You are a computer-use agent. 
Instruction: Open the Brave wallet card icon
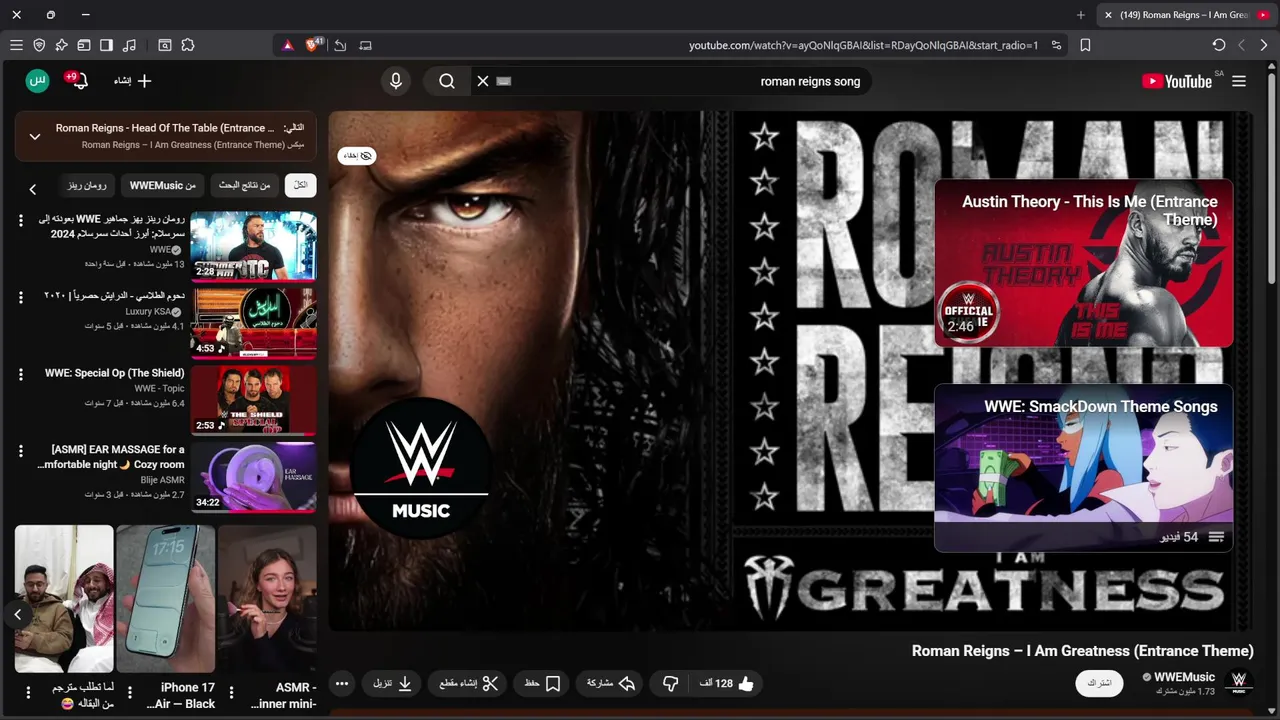tap(84, 45)
